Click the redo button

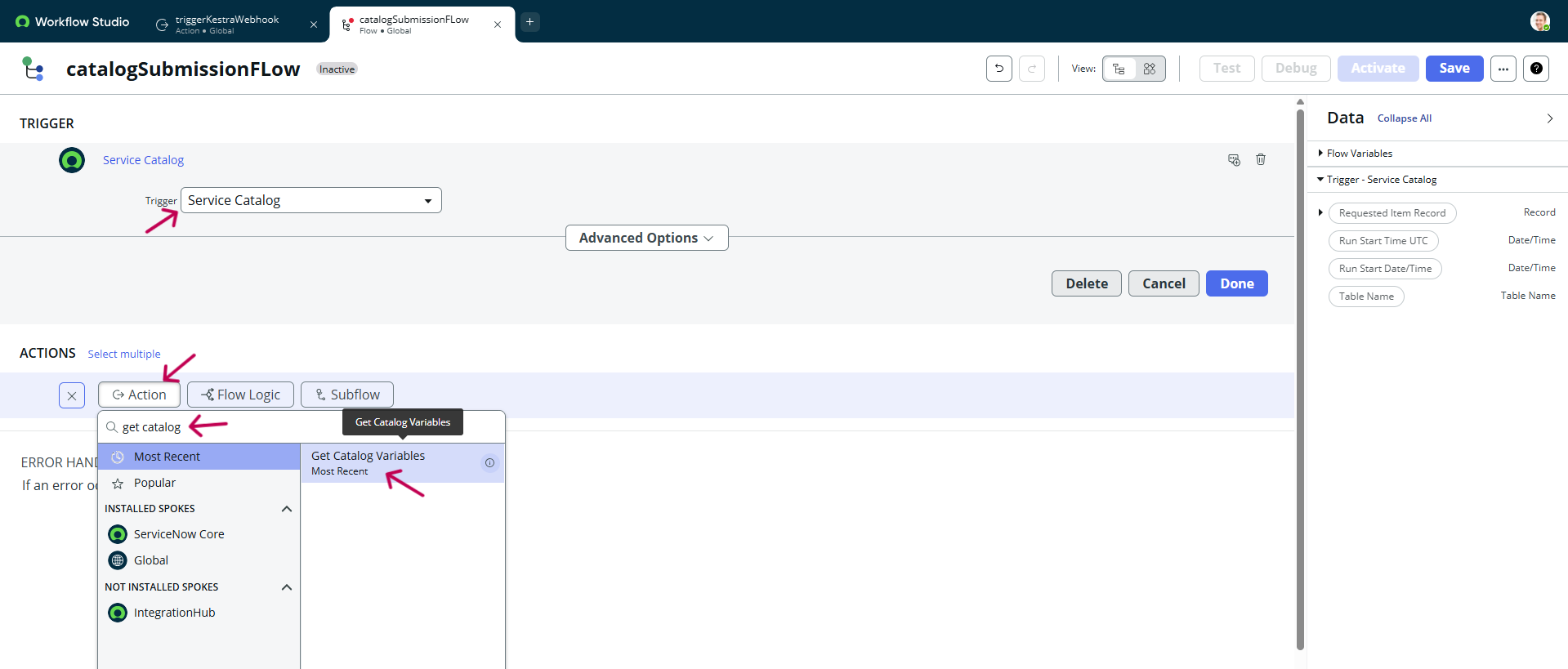click(1032, 69)
